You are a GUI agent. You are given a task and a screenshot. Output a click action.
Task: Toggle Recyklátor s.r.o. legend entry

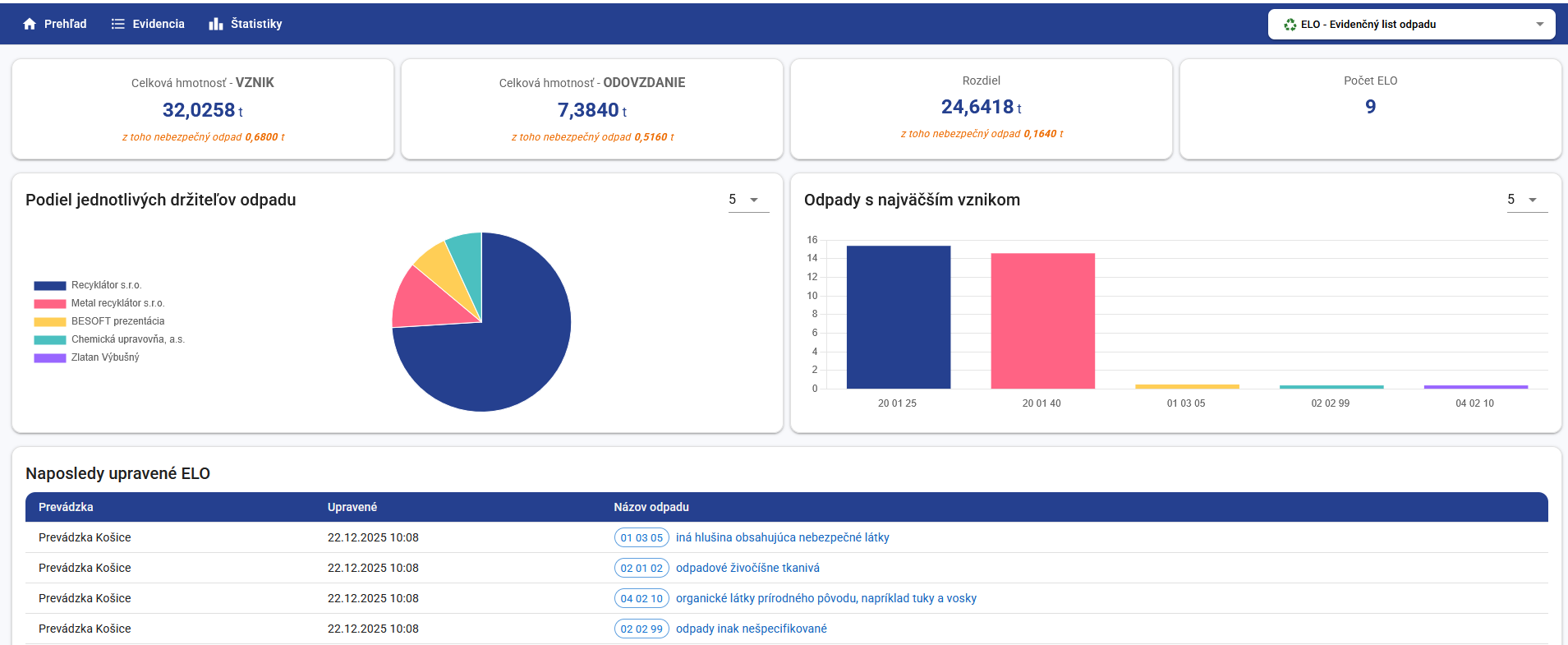[106, 285]
